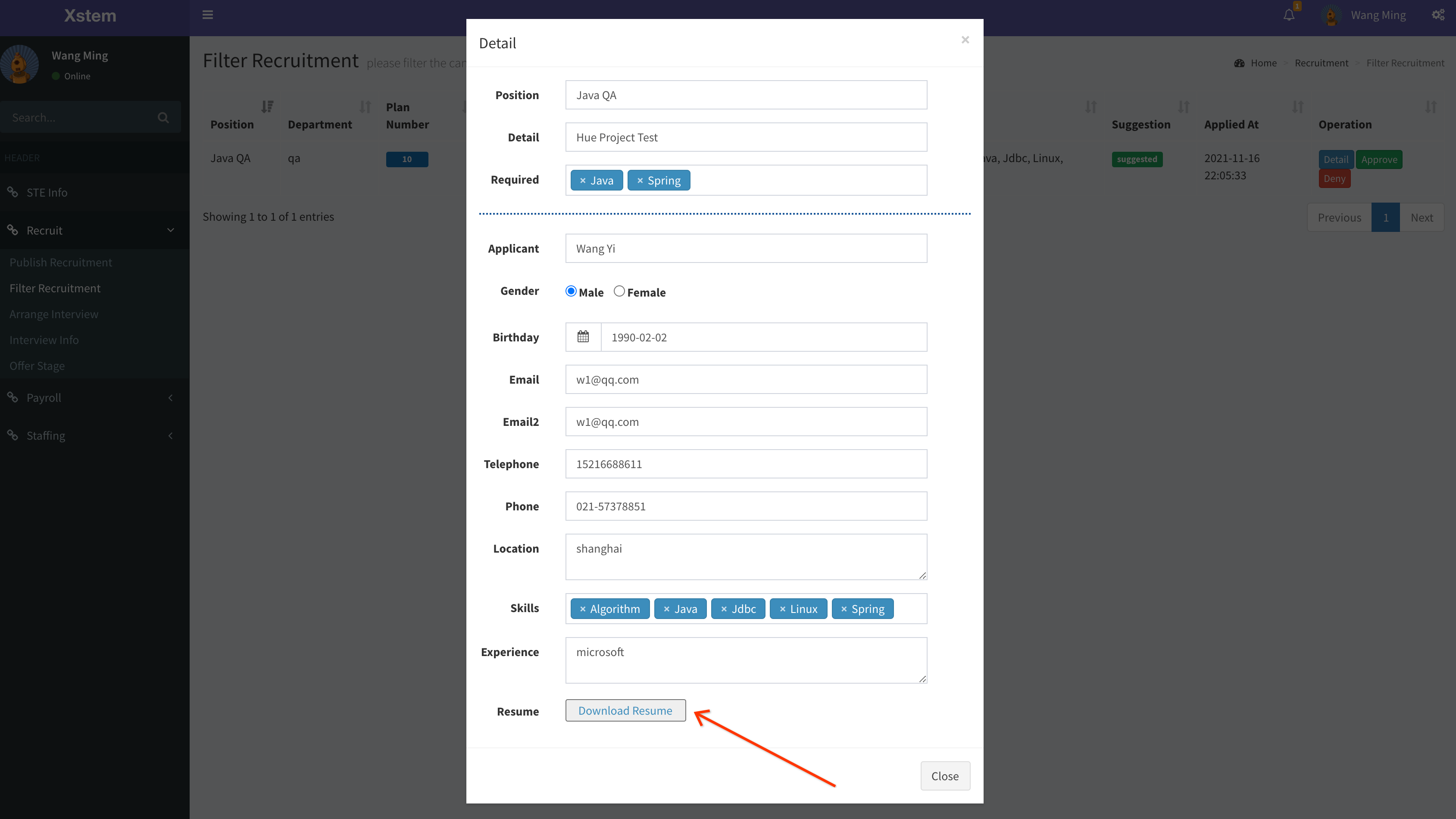This screenshot has height=819, width=1456.
Task: Click the sidebar search magnifier icon
Action: tap(163, 118)
